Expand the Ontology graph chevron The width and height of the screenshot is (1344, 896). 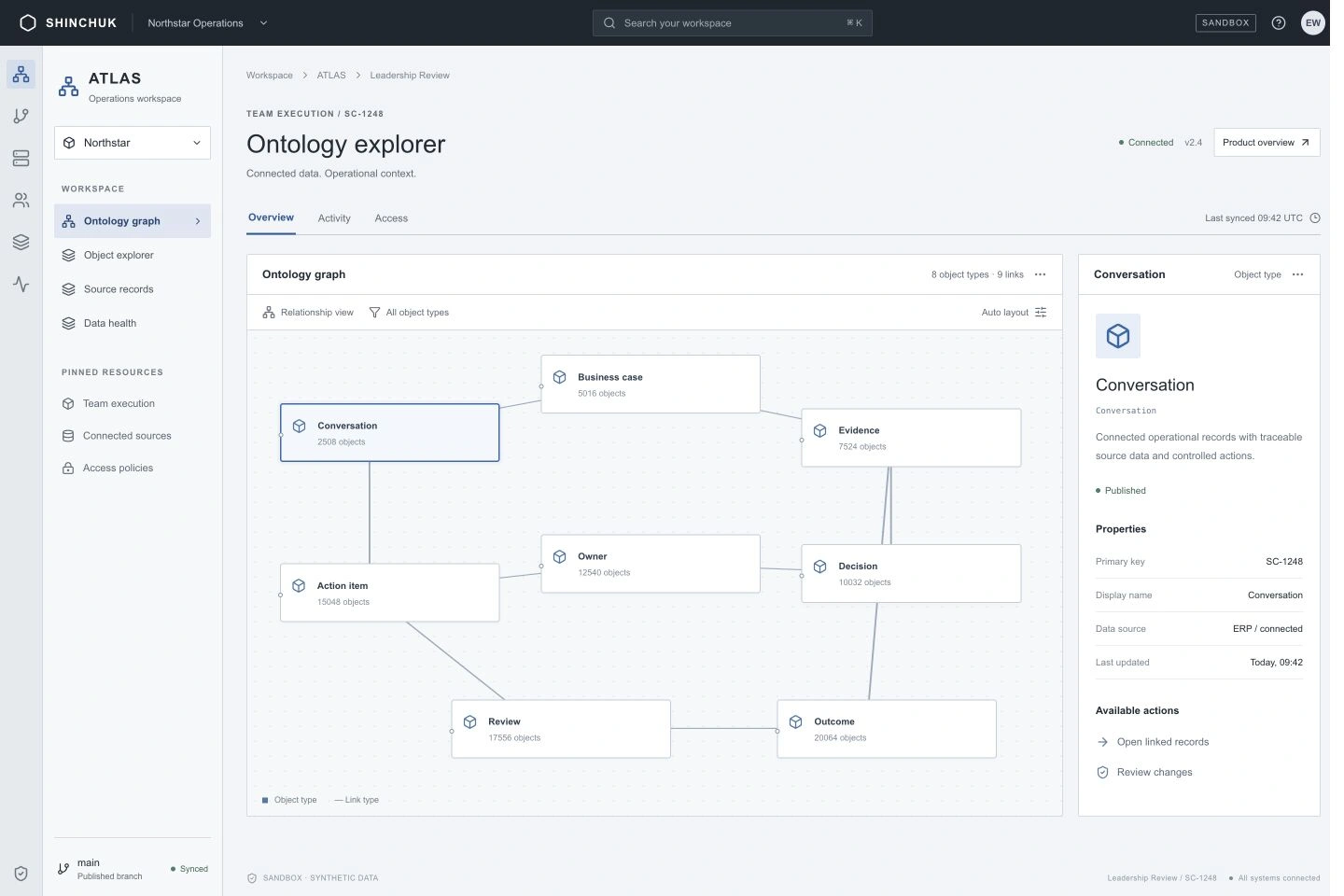pyautogui.click(x=197, y=221)
